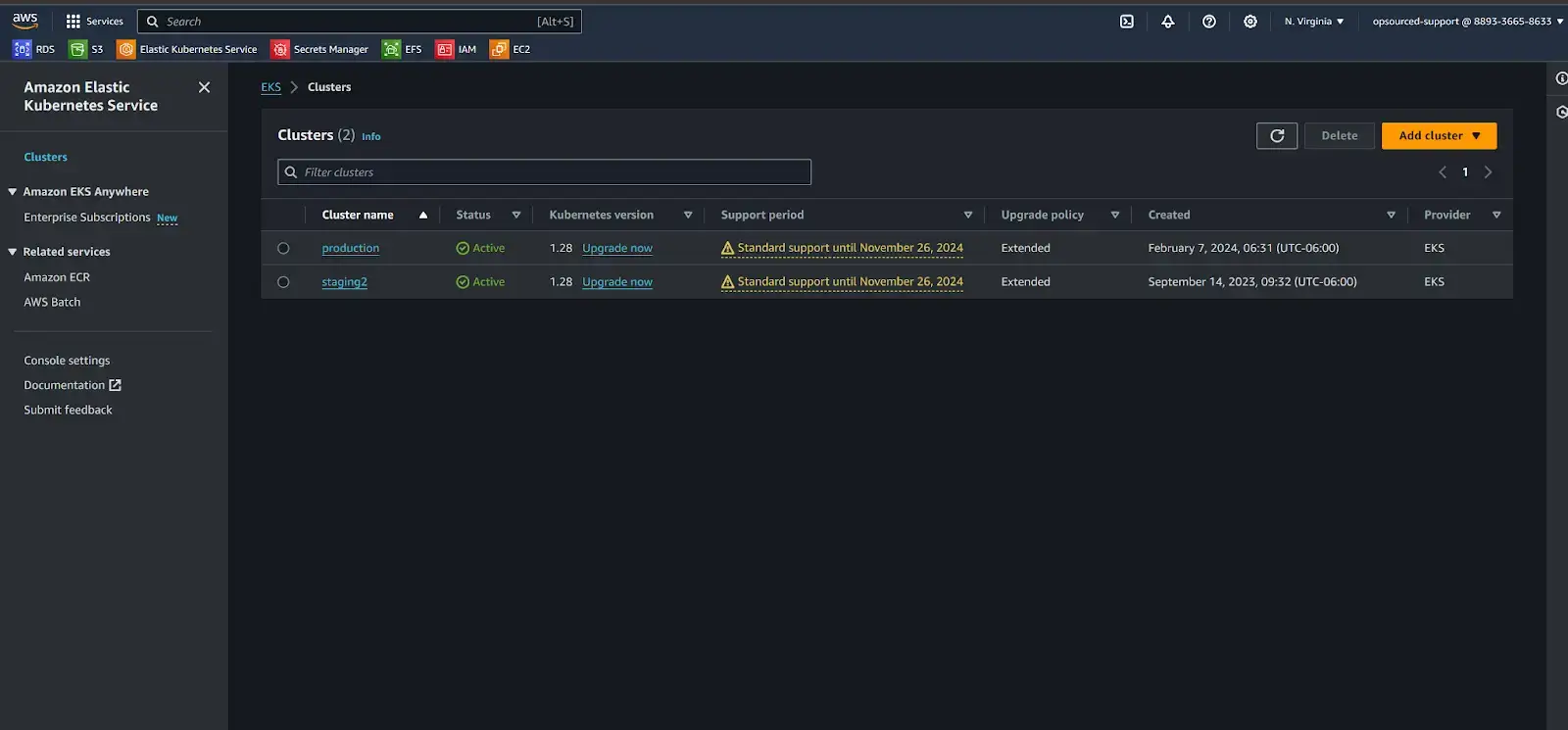Close the Amazon EKS side navigation
The width and height of the screenshot is (1568, 730).
click(x=204, y=87)
